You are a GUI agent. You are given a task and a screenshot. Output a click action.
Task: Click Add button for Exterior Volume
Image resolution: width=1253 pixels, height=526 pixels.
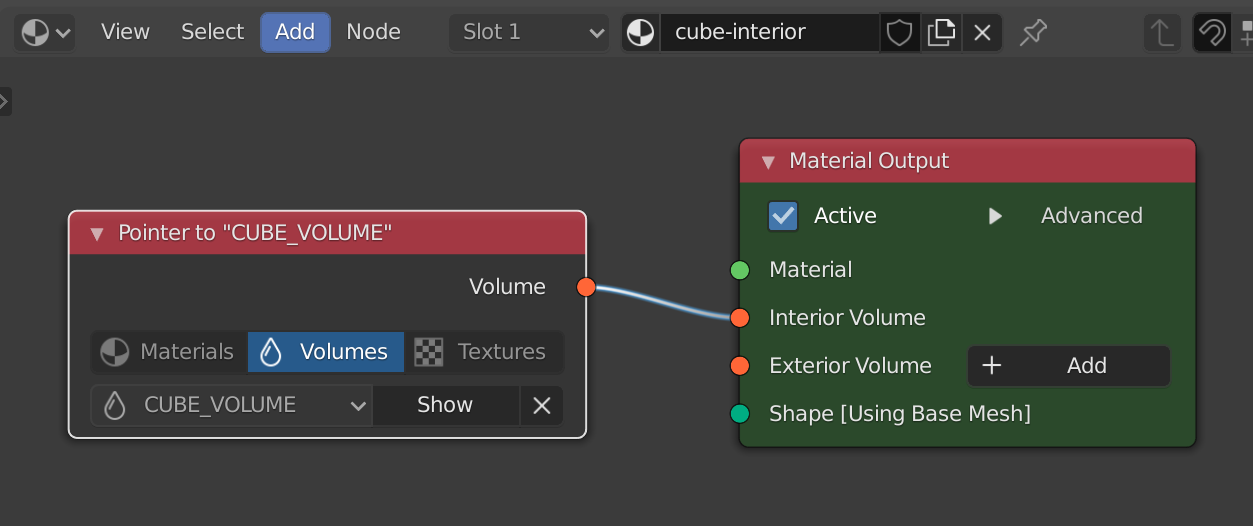point(1068,366)
